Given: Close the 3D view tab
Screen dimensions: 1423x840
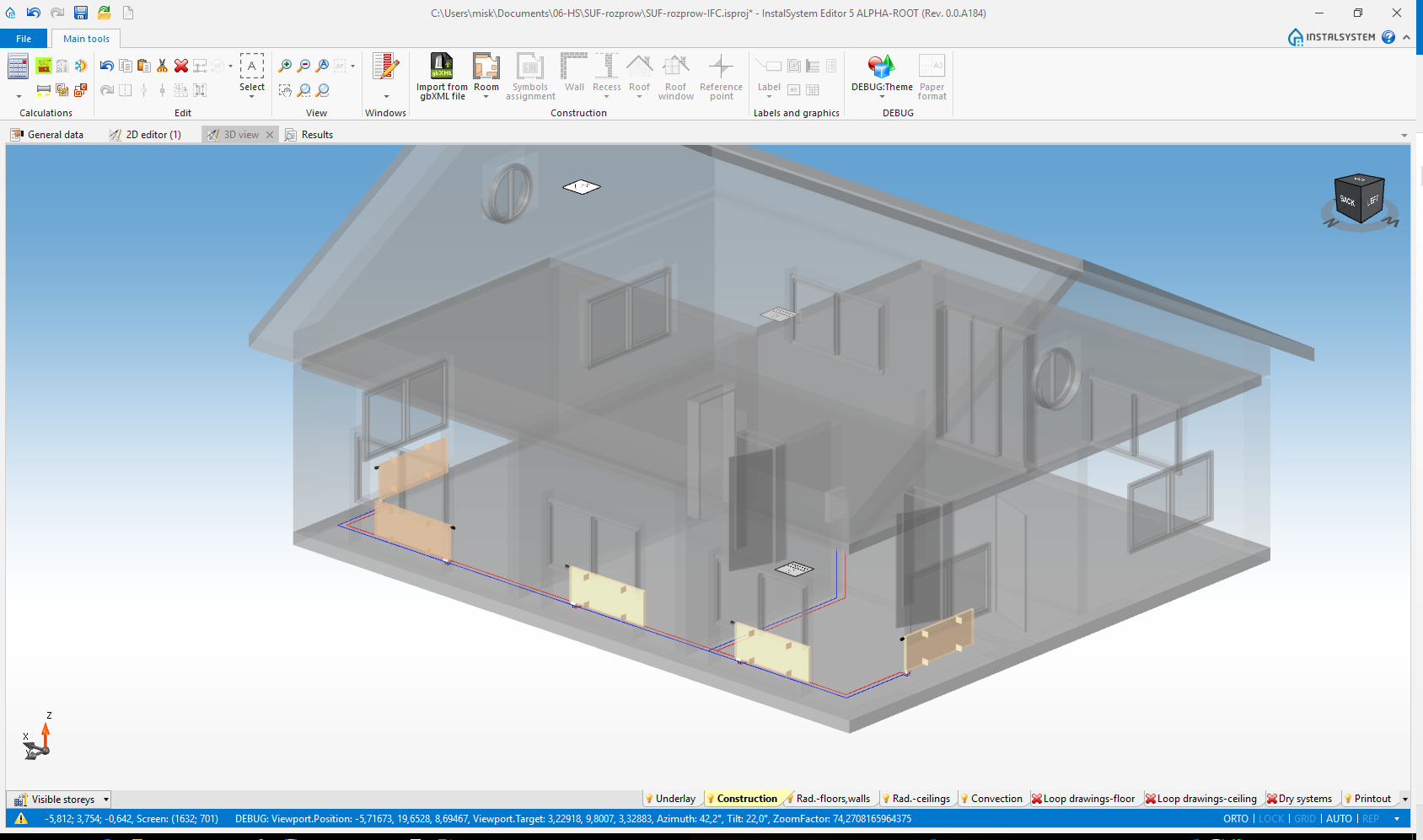Looking at the screenshot, I should pos(270,135).
